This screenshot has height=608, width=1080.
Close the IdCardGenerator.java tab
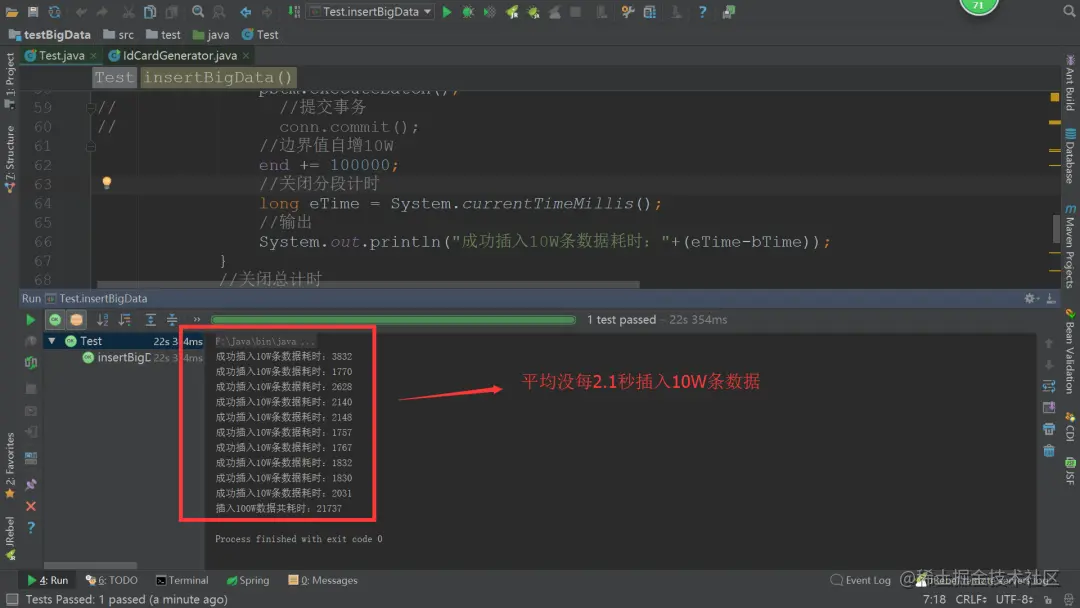(246, 56)
